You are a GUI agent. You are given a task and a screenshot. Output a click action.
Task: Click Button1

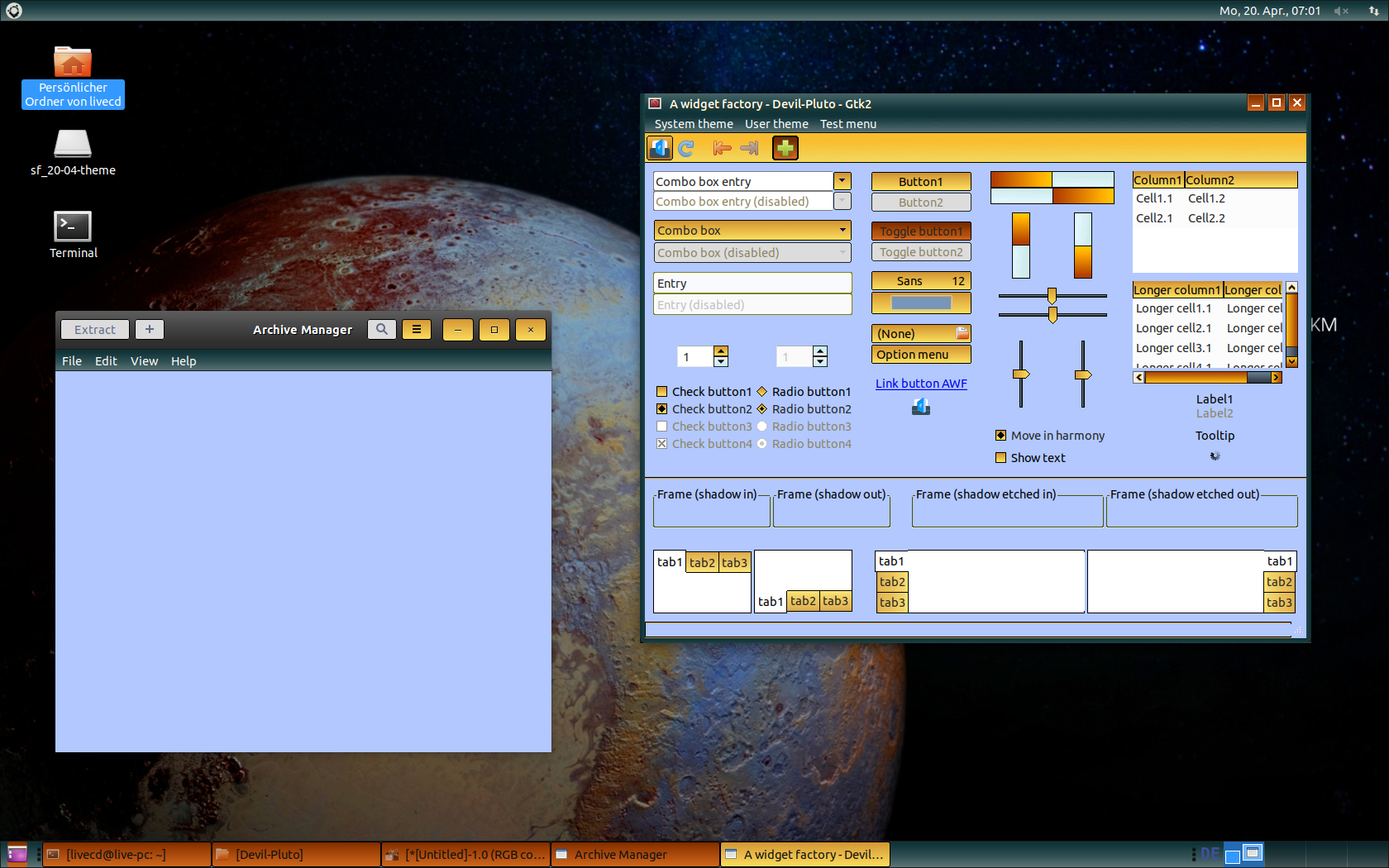click(921, 182)
